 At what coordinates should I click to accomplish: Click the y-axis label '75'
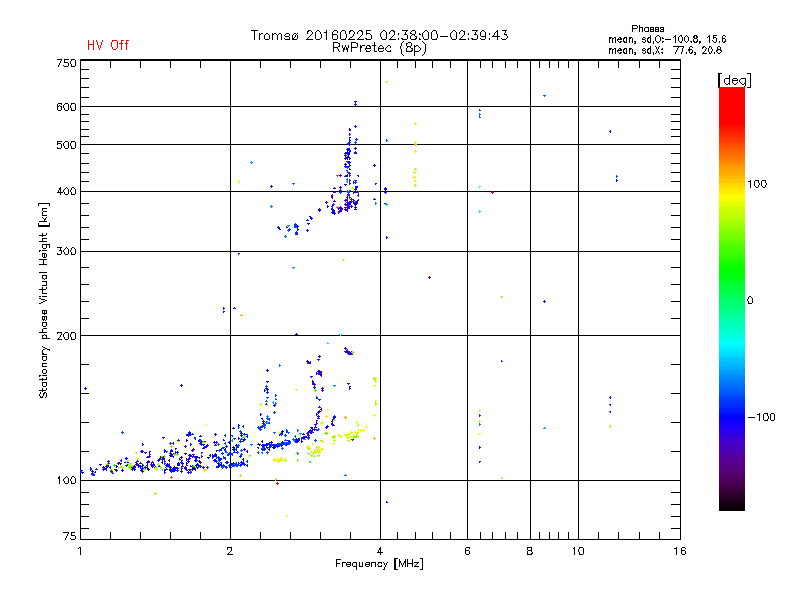[x=70, y=536]
